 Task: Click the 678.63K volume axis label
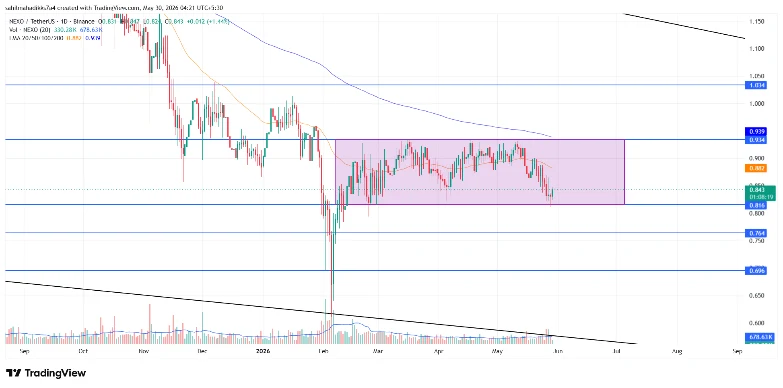(761, 338)
